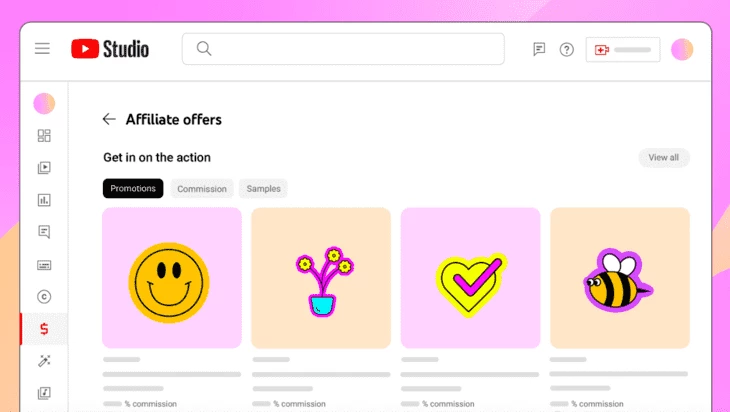This screenshot has width=730, height=412.
Task: Click % commission under heart card
Action: click(x=448, y=404)
